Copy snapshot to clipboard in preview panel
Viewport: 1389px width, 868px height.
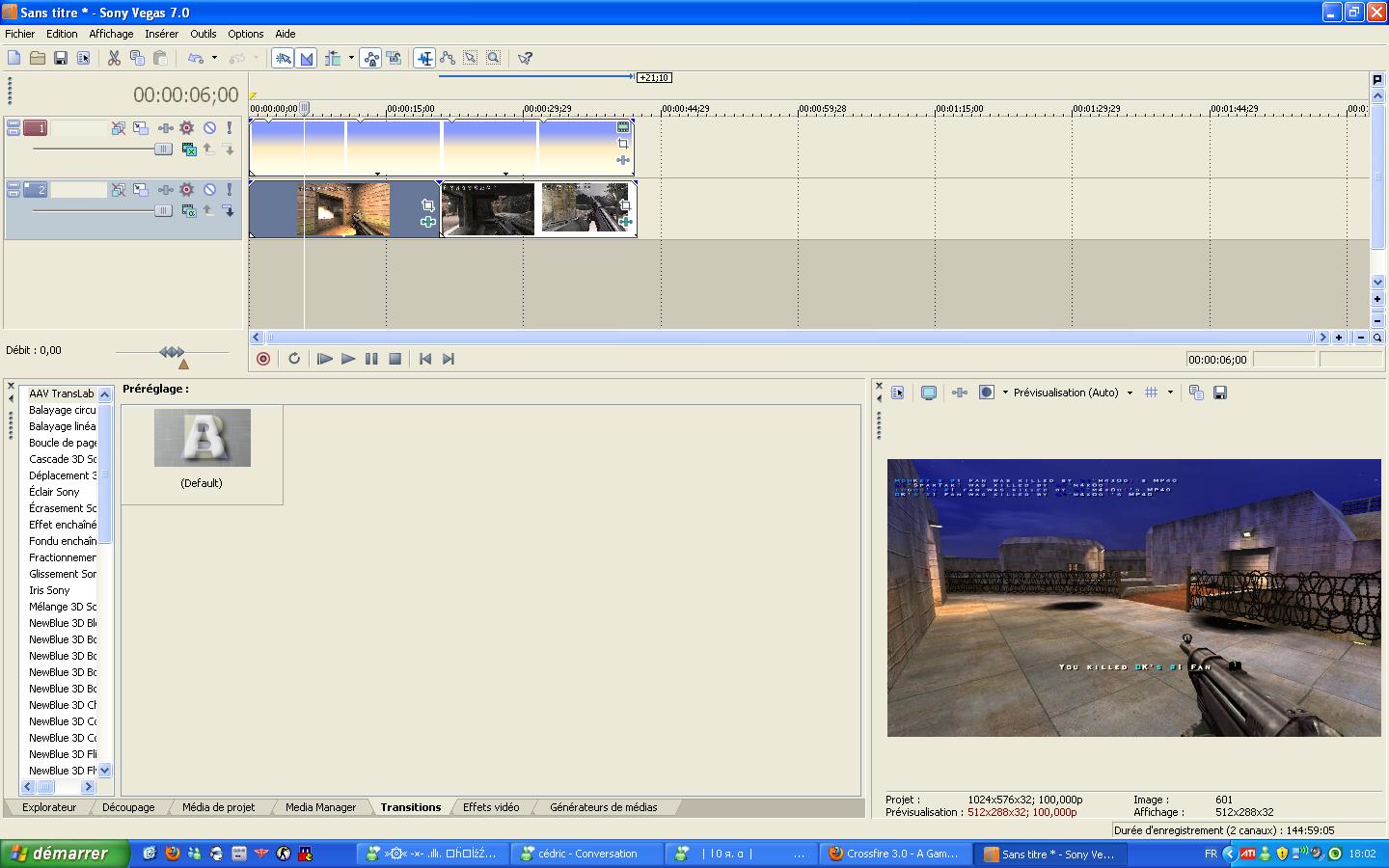click(1196, 393)
